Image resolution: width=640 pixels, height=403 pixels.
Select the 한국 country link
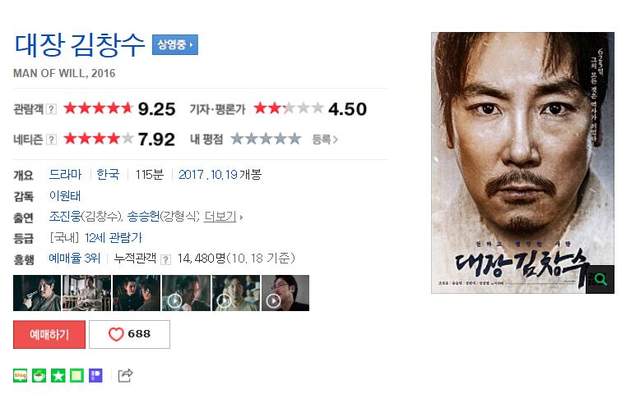(x=108, y=174)
